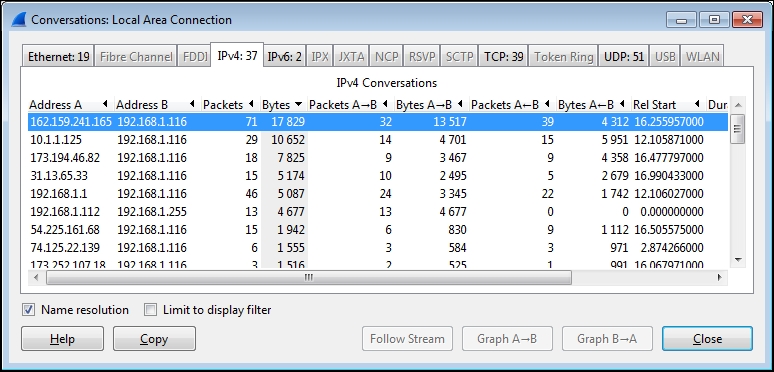
Task: Switch to the UDP: 51 tab
Action: click(624, 57)
